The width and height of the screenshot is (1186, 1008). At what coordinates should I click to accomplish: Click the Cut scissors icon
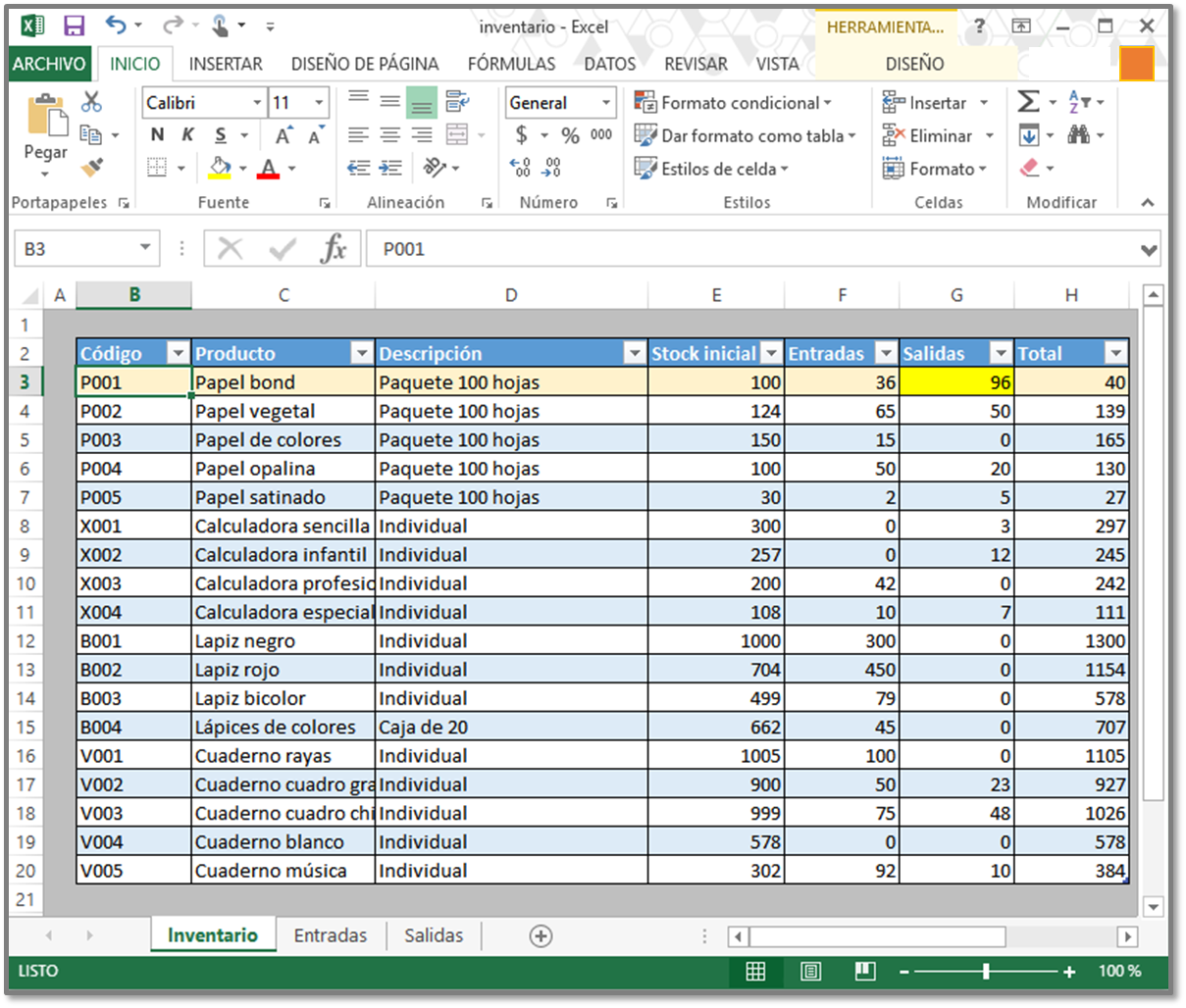pyautogui.click(x=91, y=102)
